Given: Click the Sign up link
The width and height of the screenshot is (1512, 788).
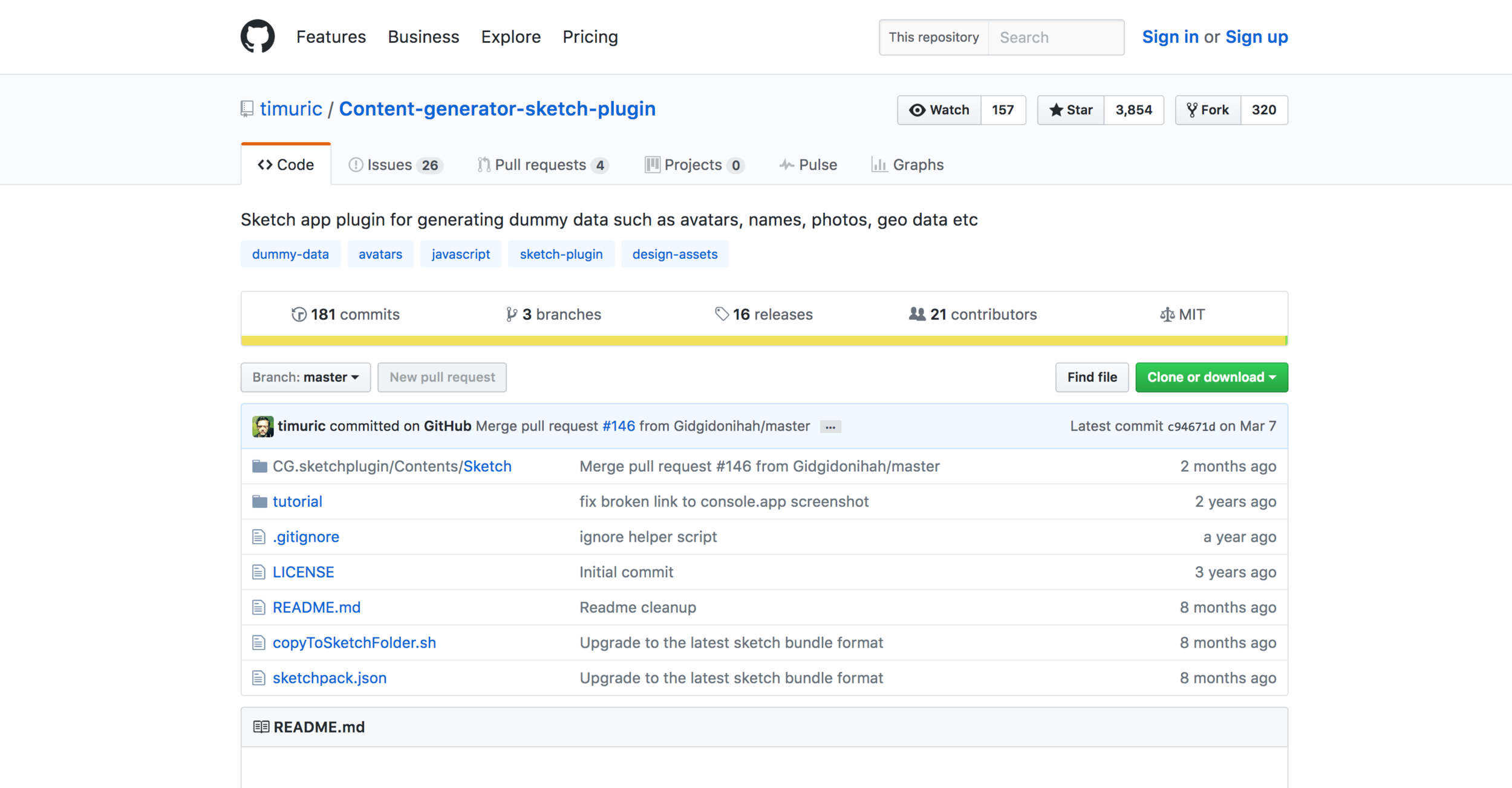Looking at the screenshot, I should [x=1257, y=37].
